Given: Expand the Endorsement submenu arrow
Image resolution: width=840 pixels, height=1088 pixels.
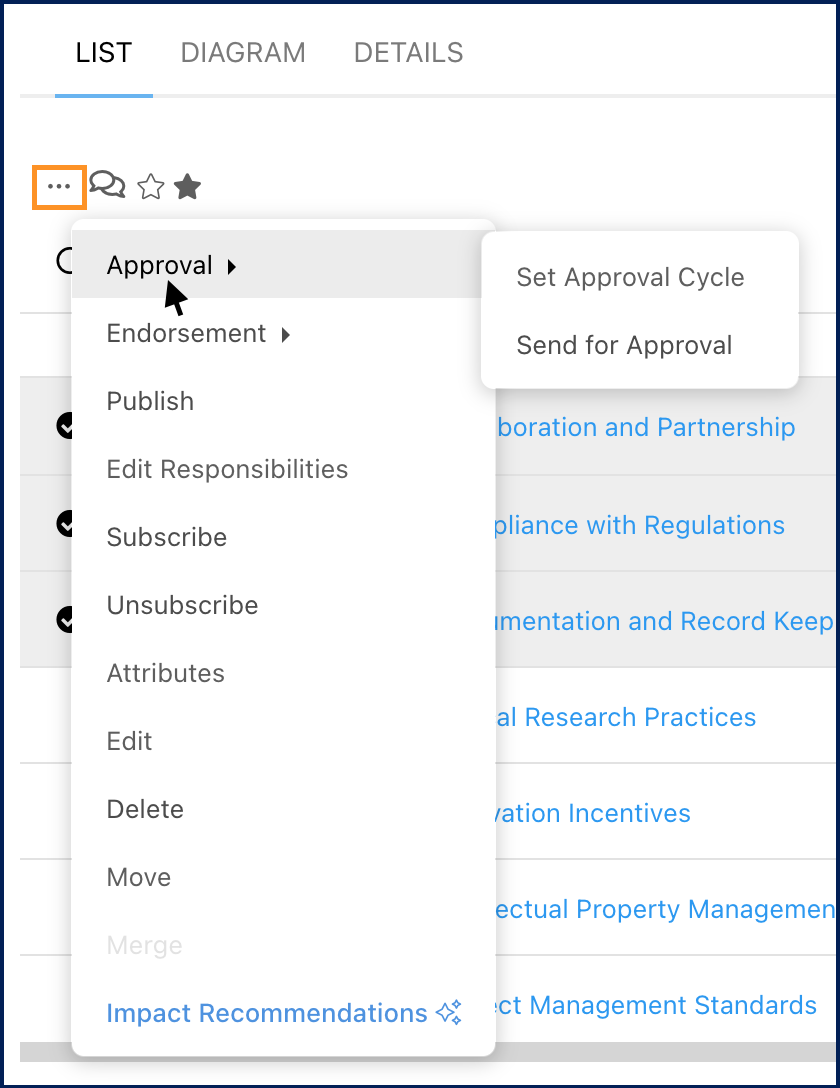Looking at the screenshot, I should [x=285, y=334].
